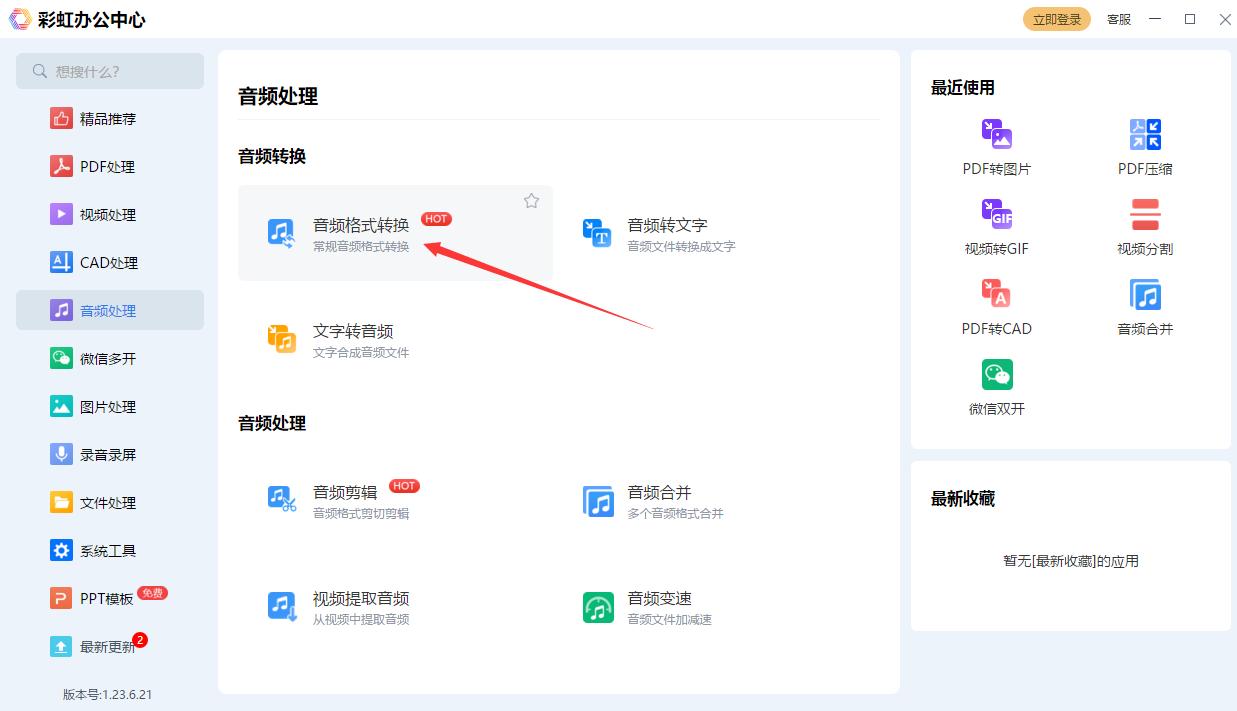The height and width of the screenshot is (711, 1237).
Task: Go to 图片处理 sidebar section
Action: tap(107, 407)
